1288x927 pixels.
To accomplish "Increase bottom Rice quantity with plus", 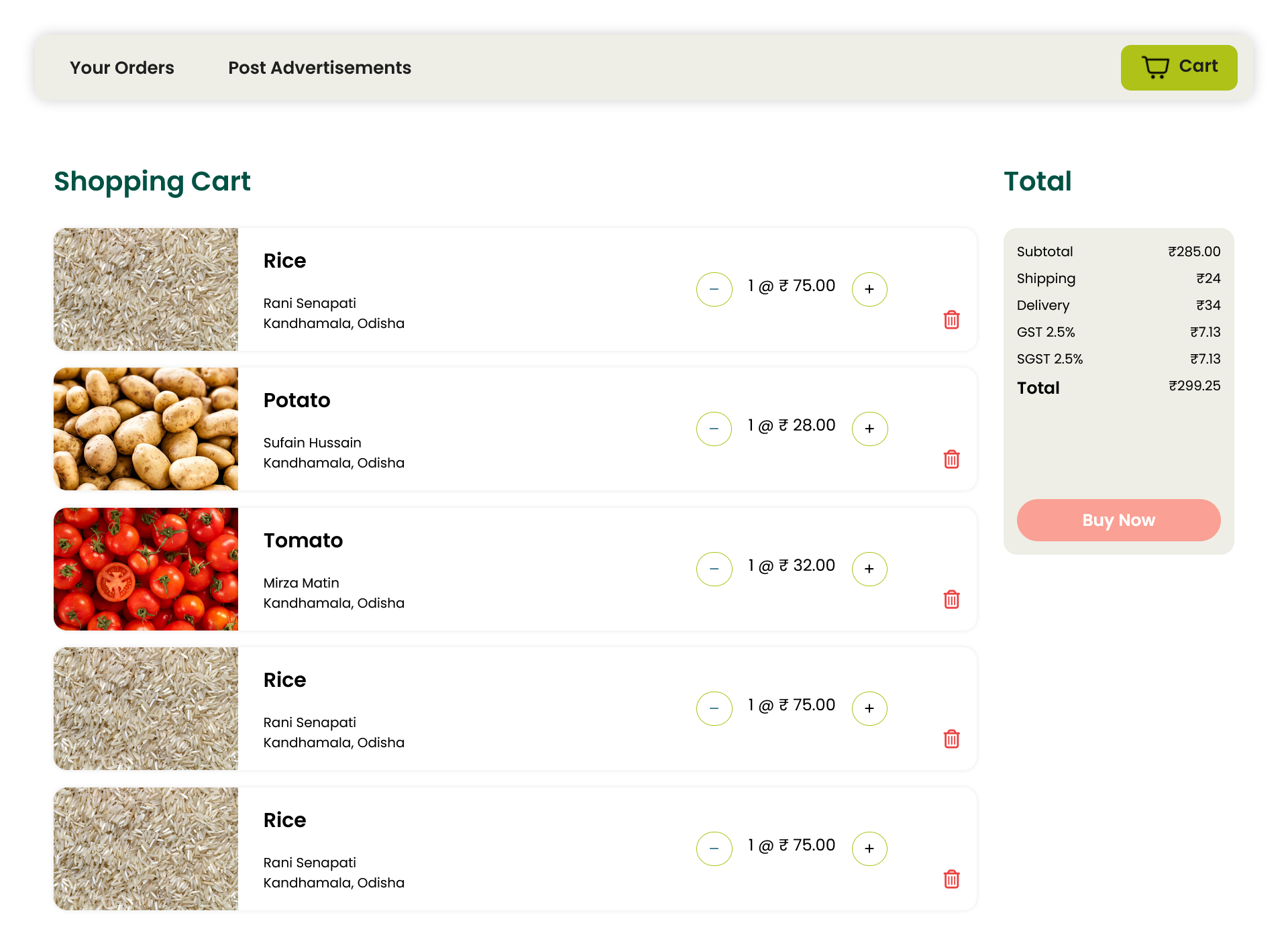I will click(869, 849).
